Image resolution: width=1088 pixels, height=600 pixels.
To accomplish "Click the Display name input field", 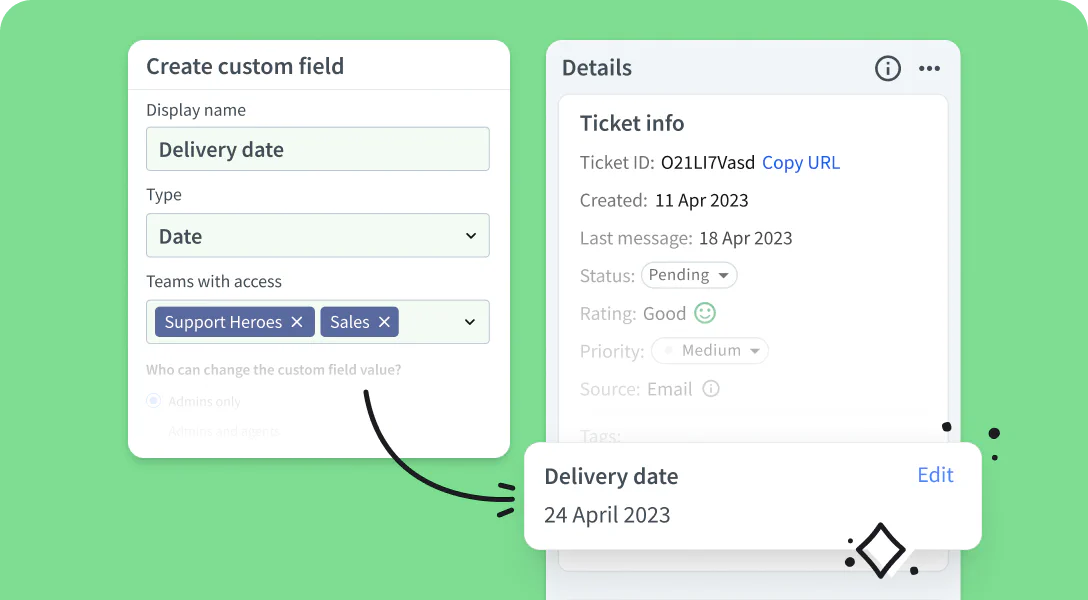I will (317, 148).
